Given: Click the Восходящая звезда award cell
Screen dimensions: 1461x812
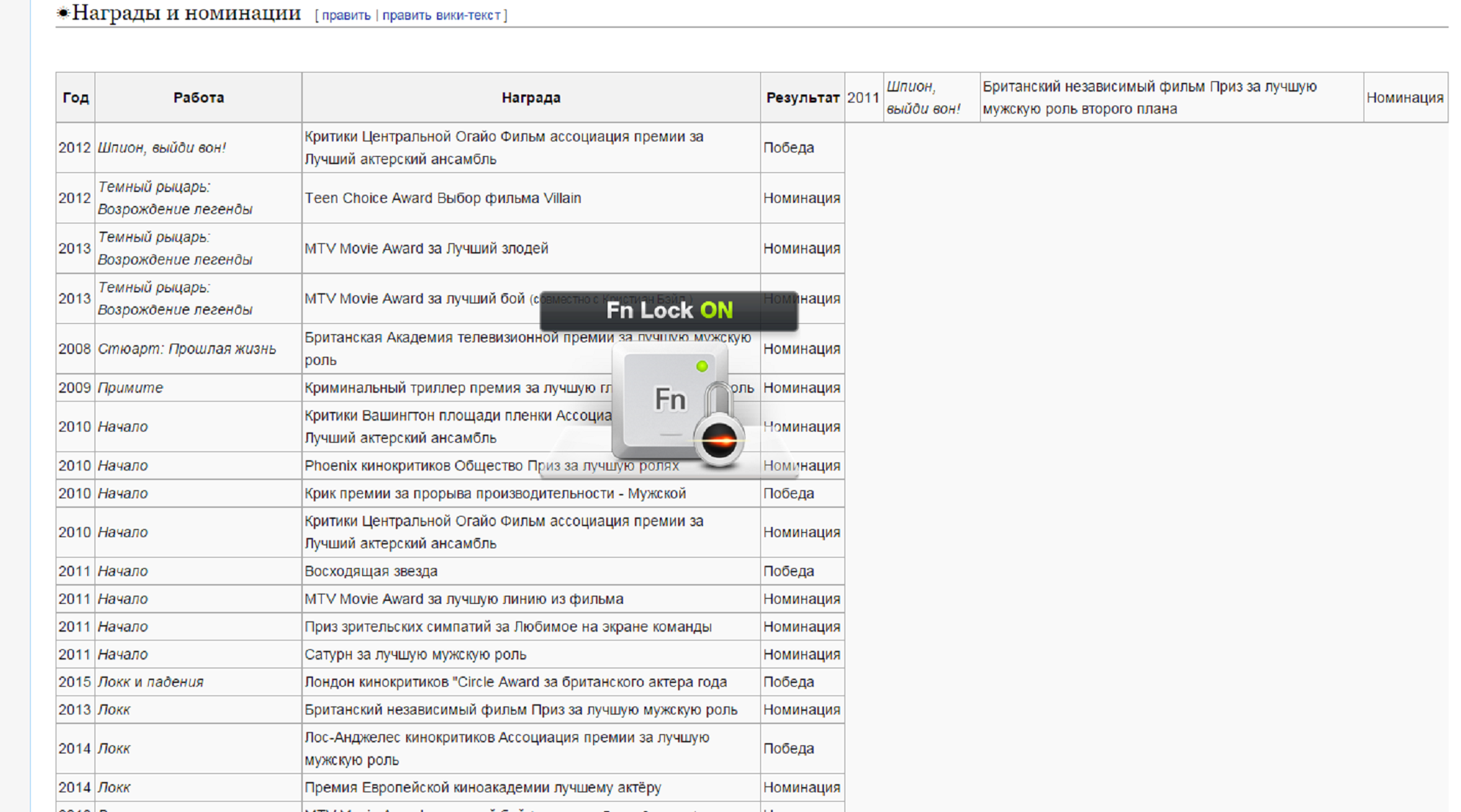Looking at the screenshot, I should click(371, 571).
